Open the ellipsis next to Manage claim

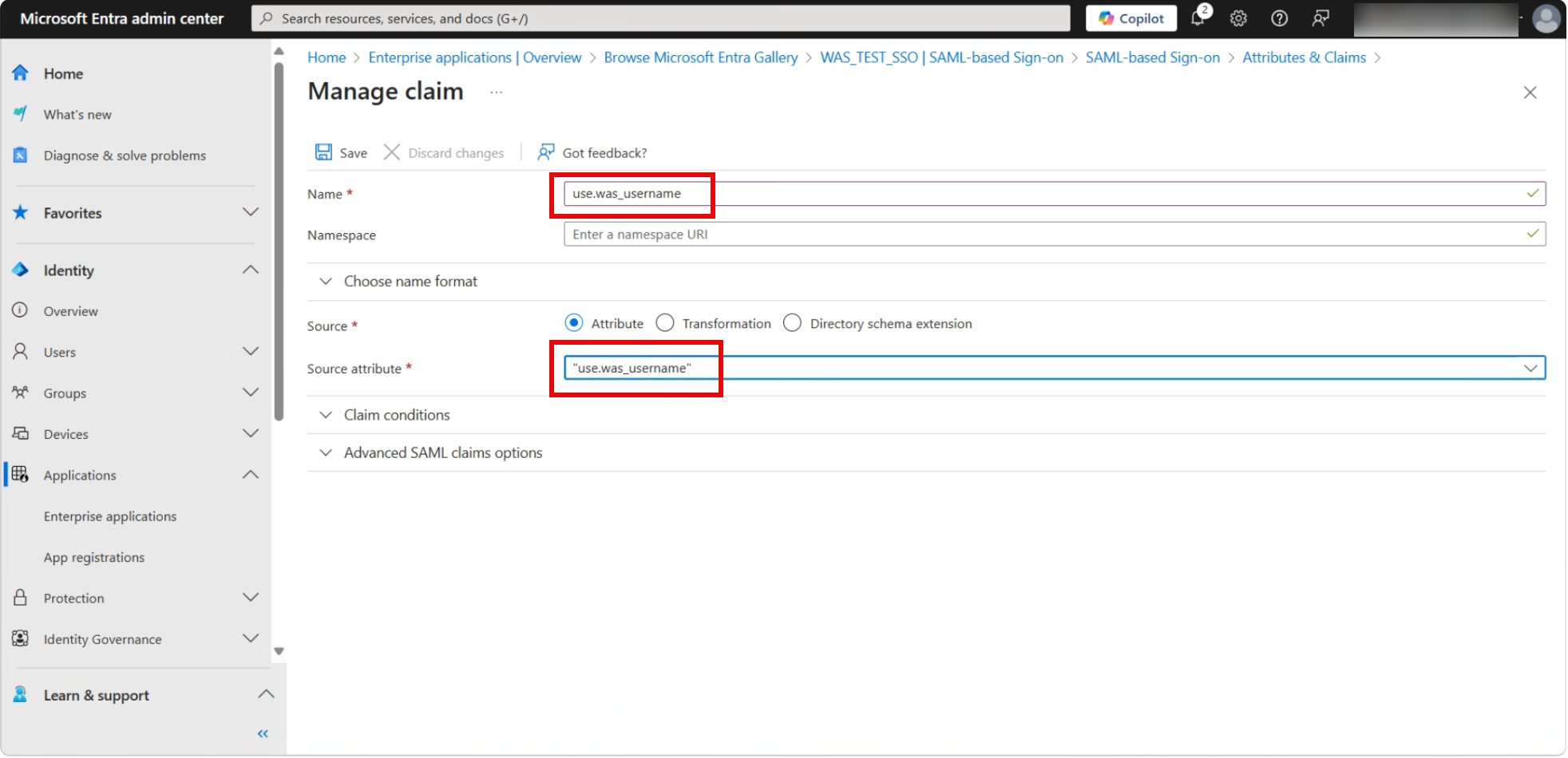(496, 93)
